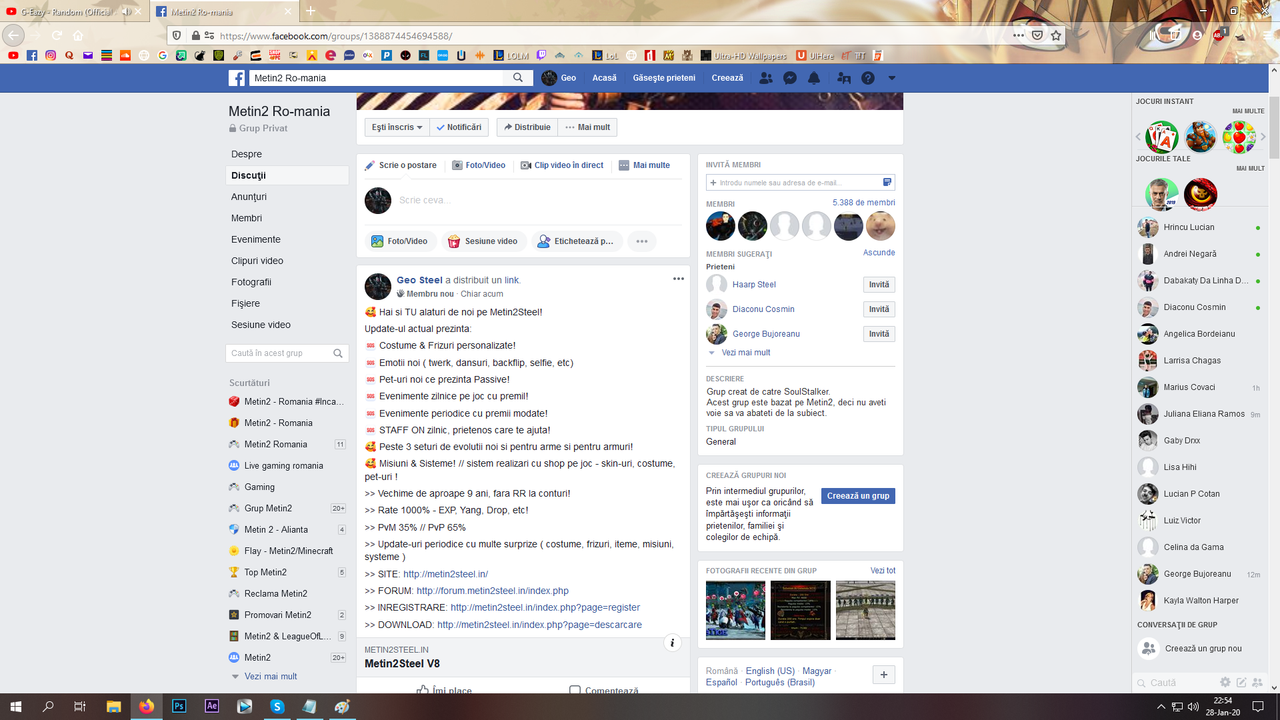The image size is (1280, 720).
Task: Click the contacts book icon in invite field
Action: click(887, 183)
